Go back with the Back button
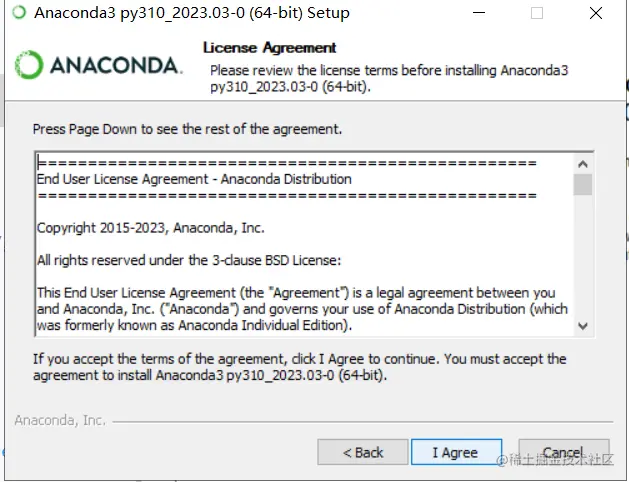 363,452
